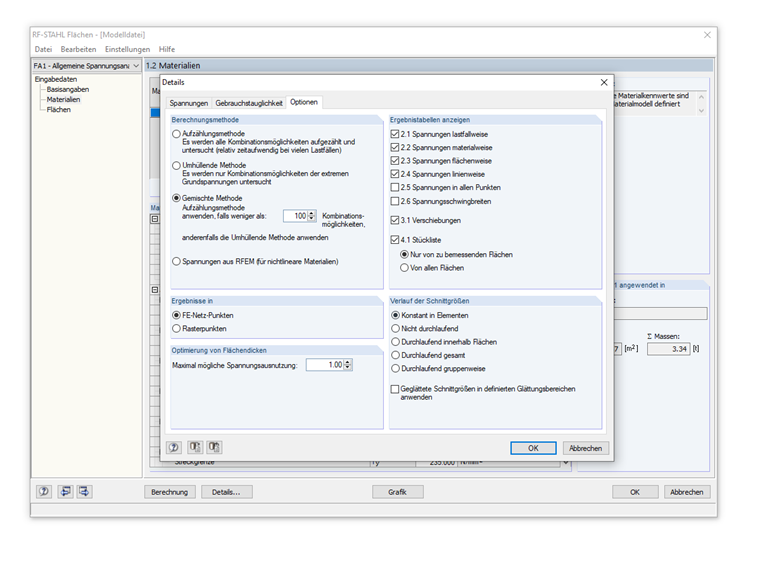Screen dimensions: 760x570
Task: Select Eingabedaten tree root
Action: (56, 79)
